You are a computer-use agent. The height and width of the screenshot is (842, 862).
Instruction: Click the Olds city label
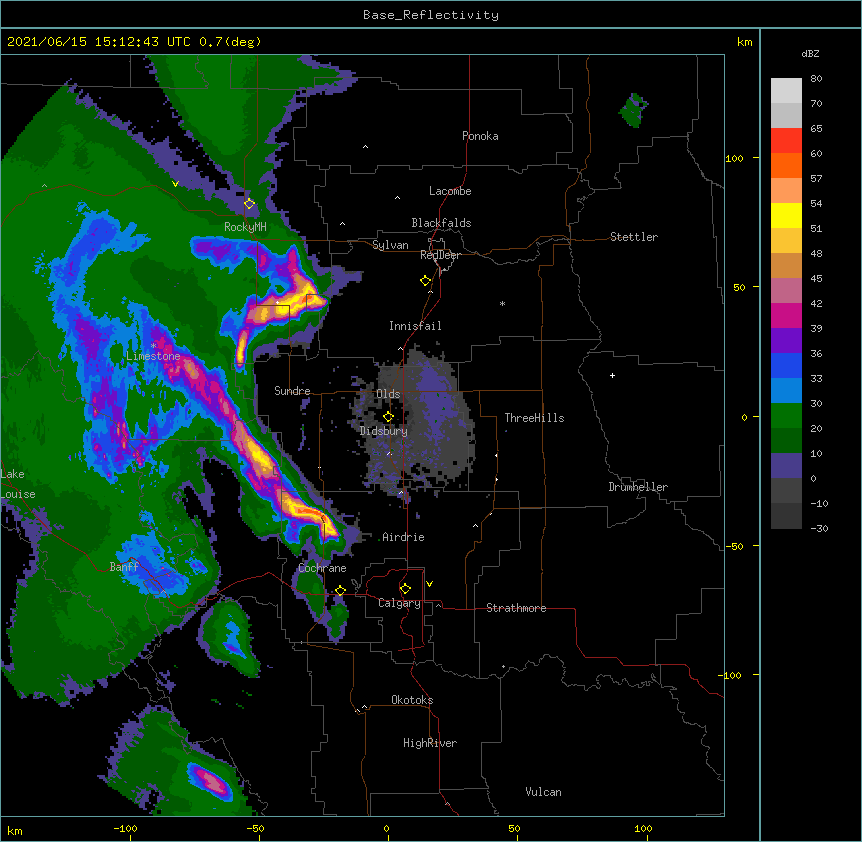click(x=388, y=394)
